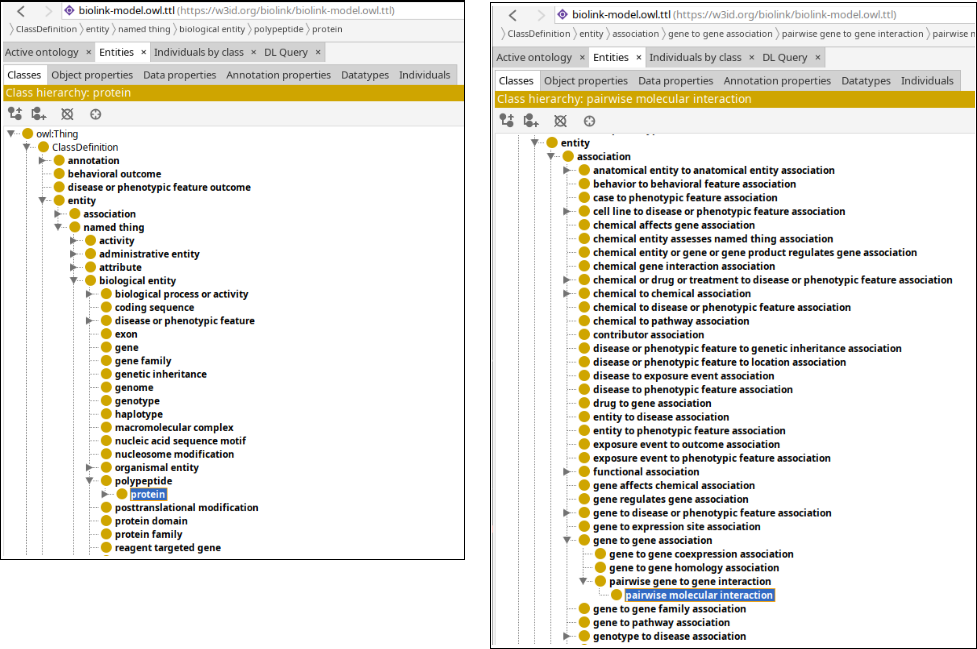977x649 pixels.
Task: Select 'macromolecular complex' class in tree
Action: point(174,428)
